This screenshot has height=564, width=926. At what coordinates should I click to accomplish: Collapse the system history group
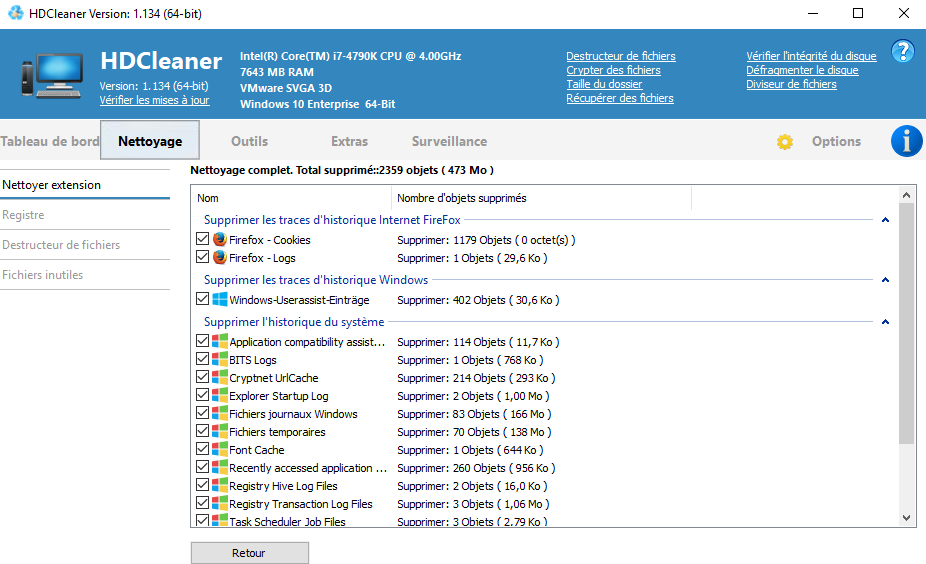(x=885, y=322)
